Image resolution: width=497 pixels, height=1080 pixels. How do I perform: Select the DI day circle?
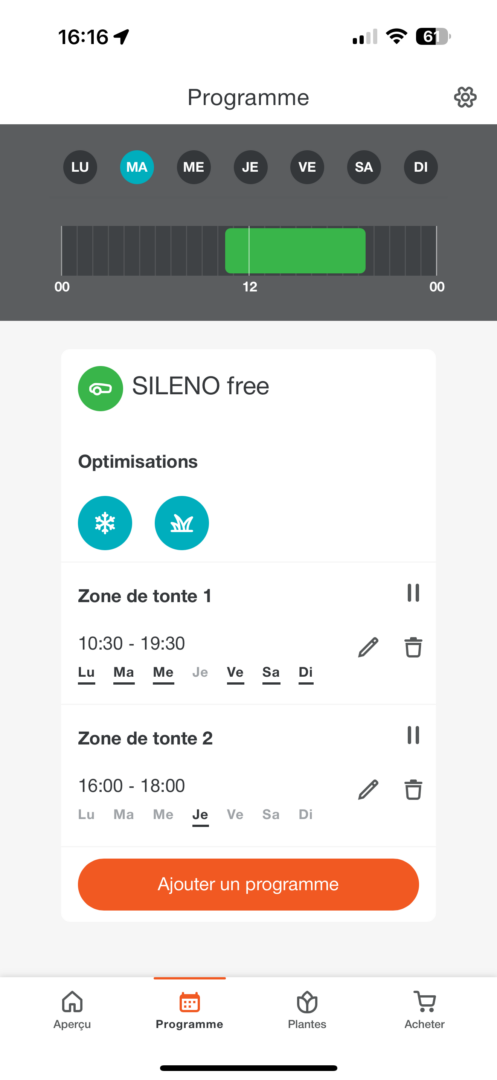(421, 167)
